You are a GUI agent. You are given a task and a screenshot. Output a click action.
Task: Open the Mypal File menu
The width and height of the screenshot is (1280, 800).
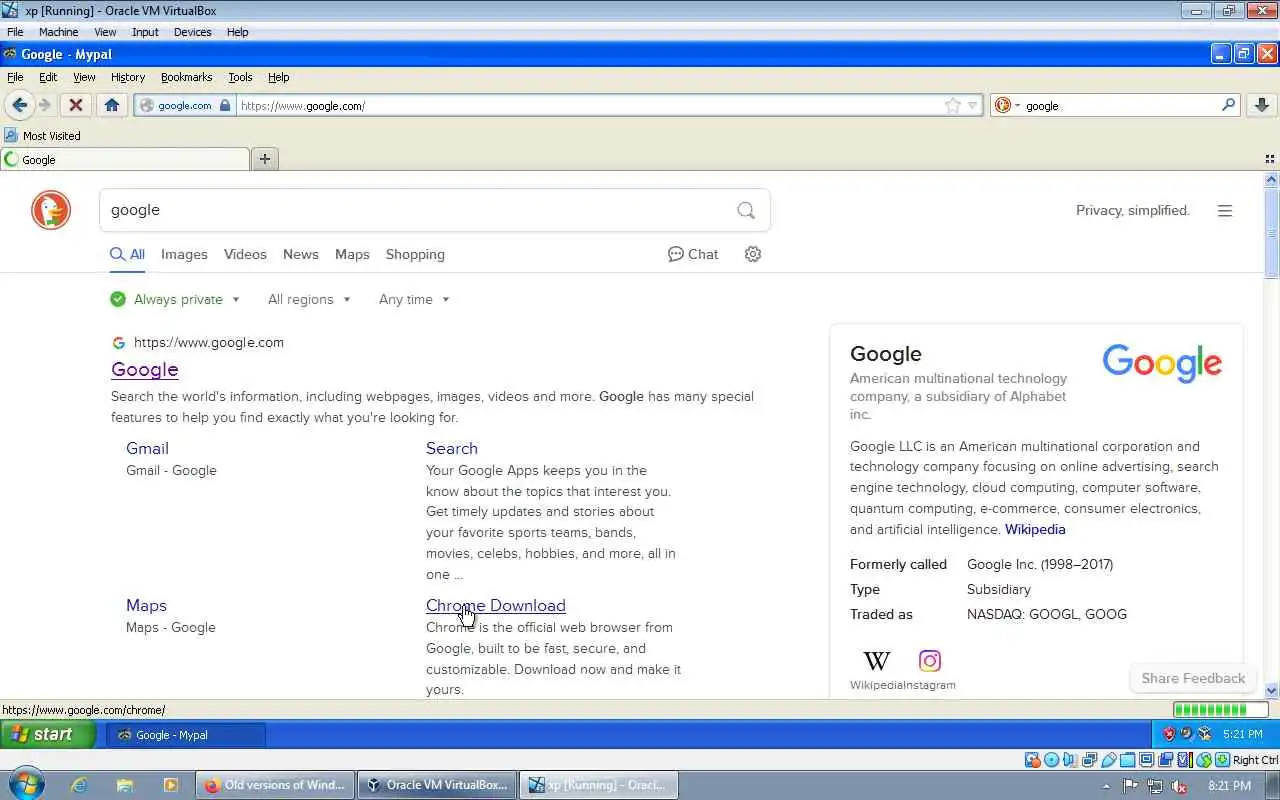(15, 77)
